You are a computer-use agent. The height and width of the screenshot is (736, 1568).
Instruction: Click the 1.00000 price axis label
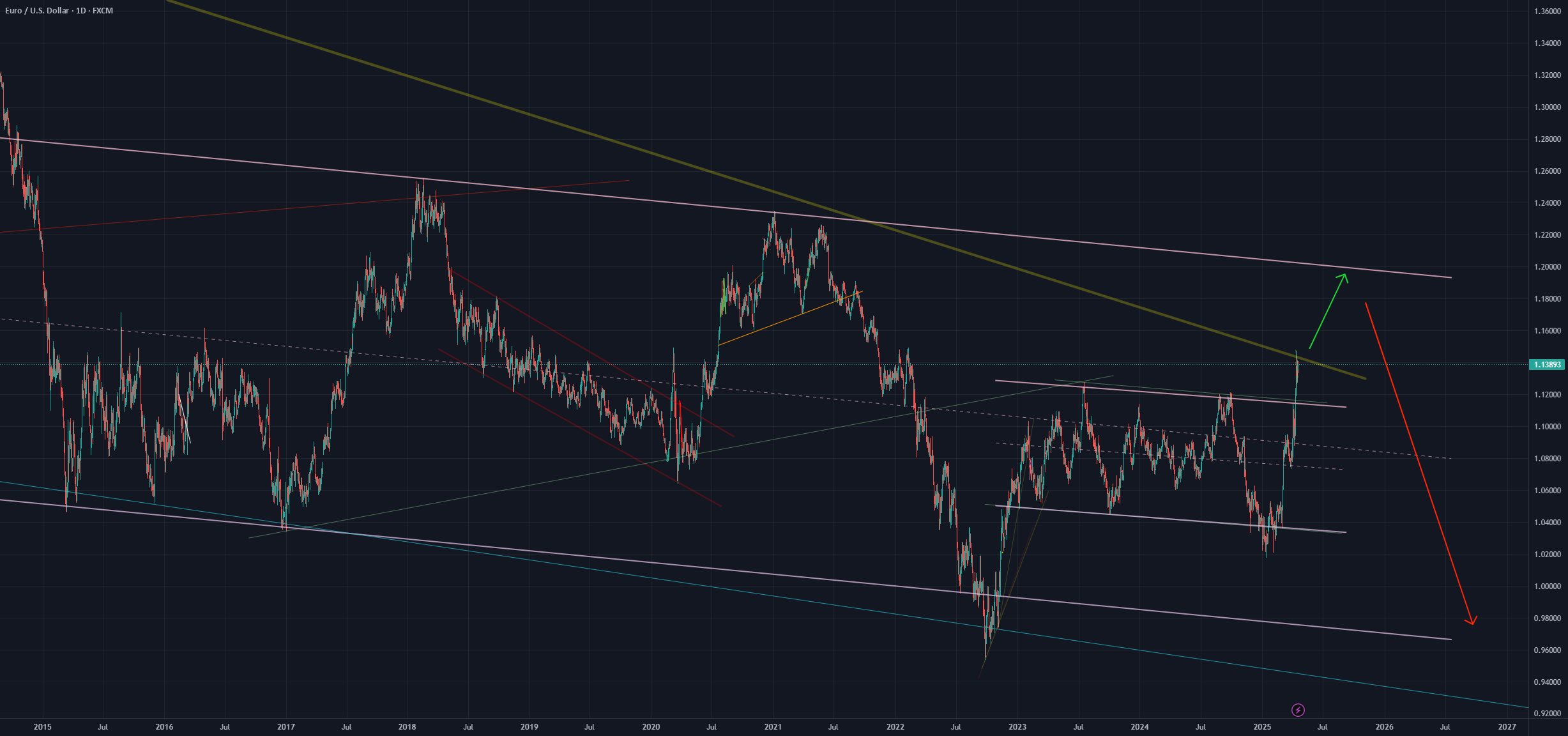point(1547,586)
